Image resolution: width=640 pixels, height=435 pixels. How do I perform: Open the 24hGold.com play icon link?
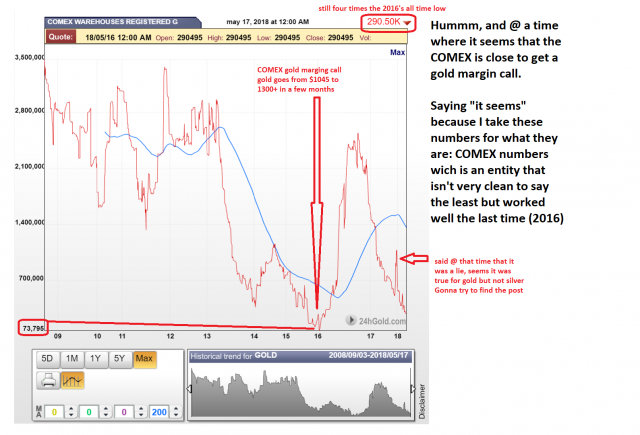[x=351, y=320]
